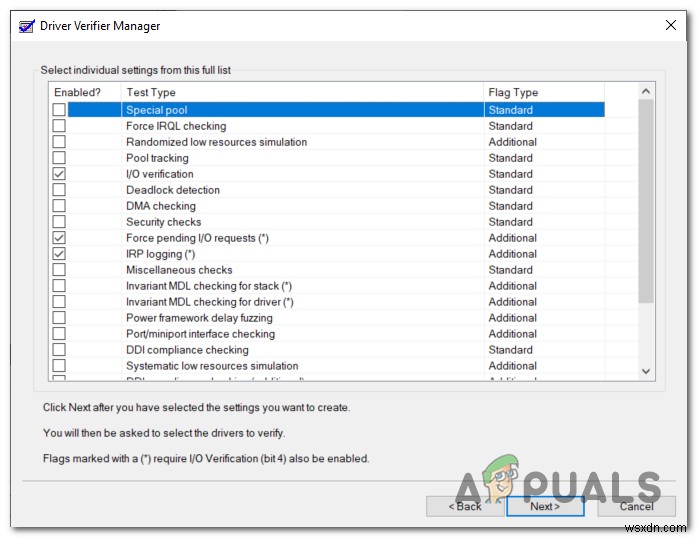698x538 pixels.
Task: Select the 'DMA checking' row text
Action: pos(161,206)
